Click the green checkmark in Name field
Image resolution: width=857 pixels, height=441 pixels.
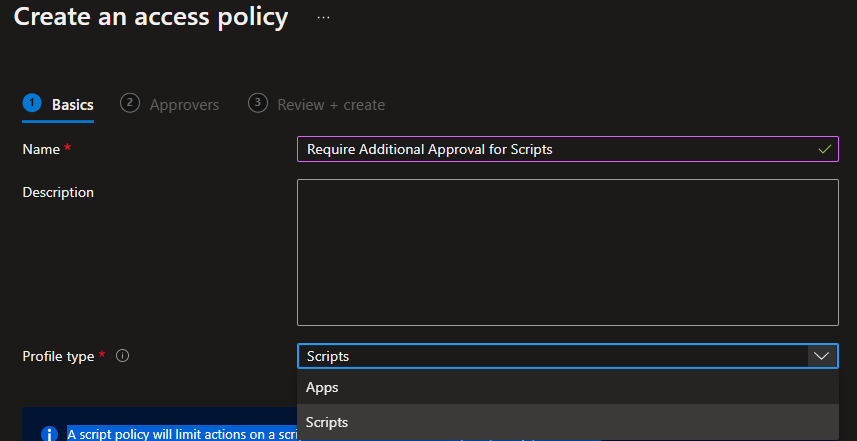pos(824,149)
